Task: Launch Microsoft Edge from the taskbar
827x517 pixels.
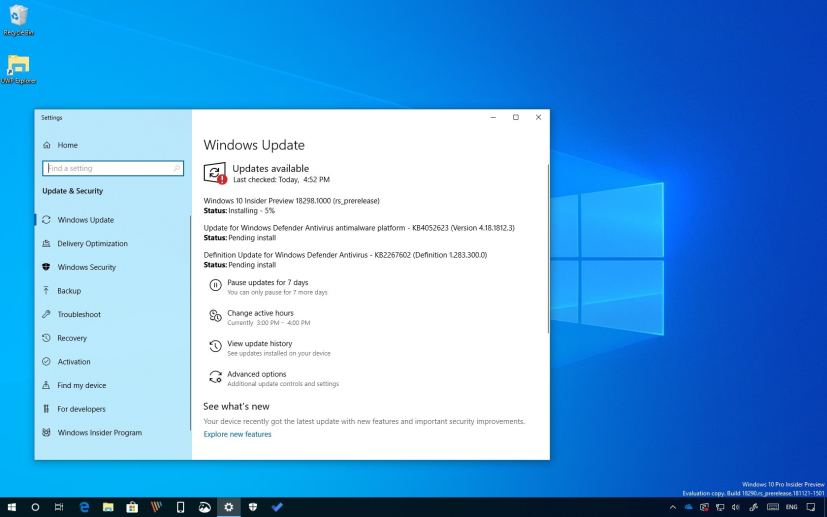Action: tap(84, 508)
